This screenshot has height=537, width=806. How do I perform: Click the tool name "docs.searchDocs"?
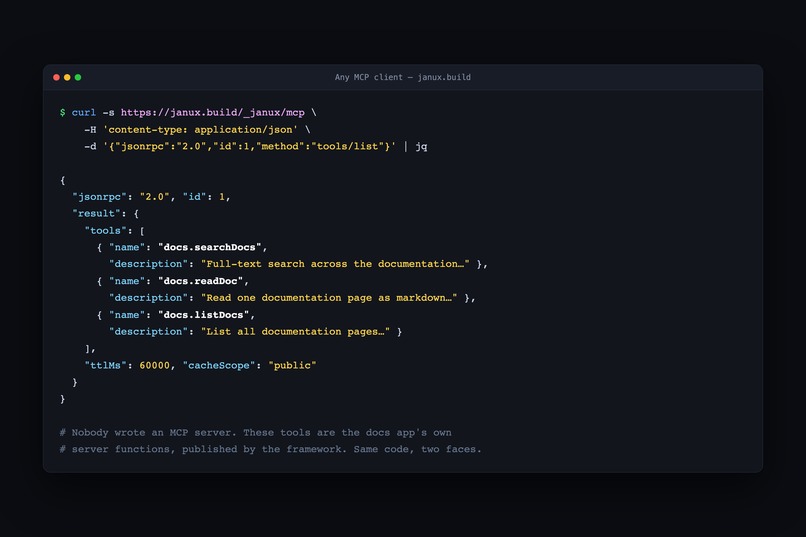click(x=210, y=247)
